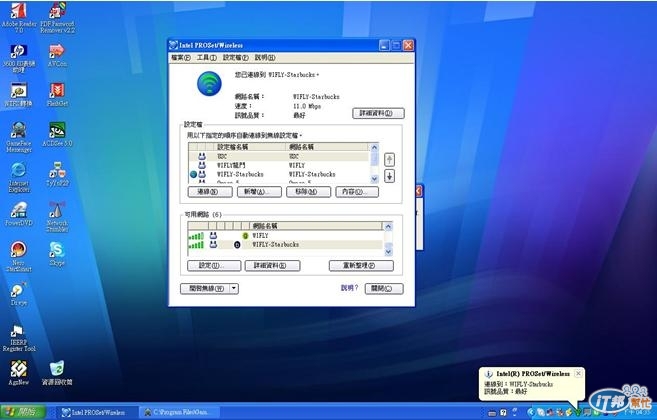
Task: Click the 關閉無線(W) wireless off button
Action: coord(205,288)
